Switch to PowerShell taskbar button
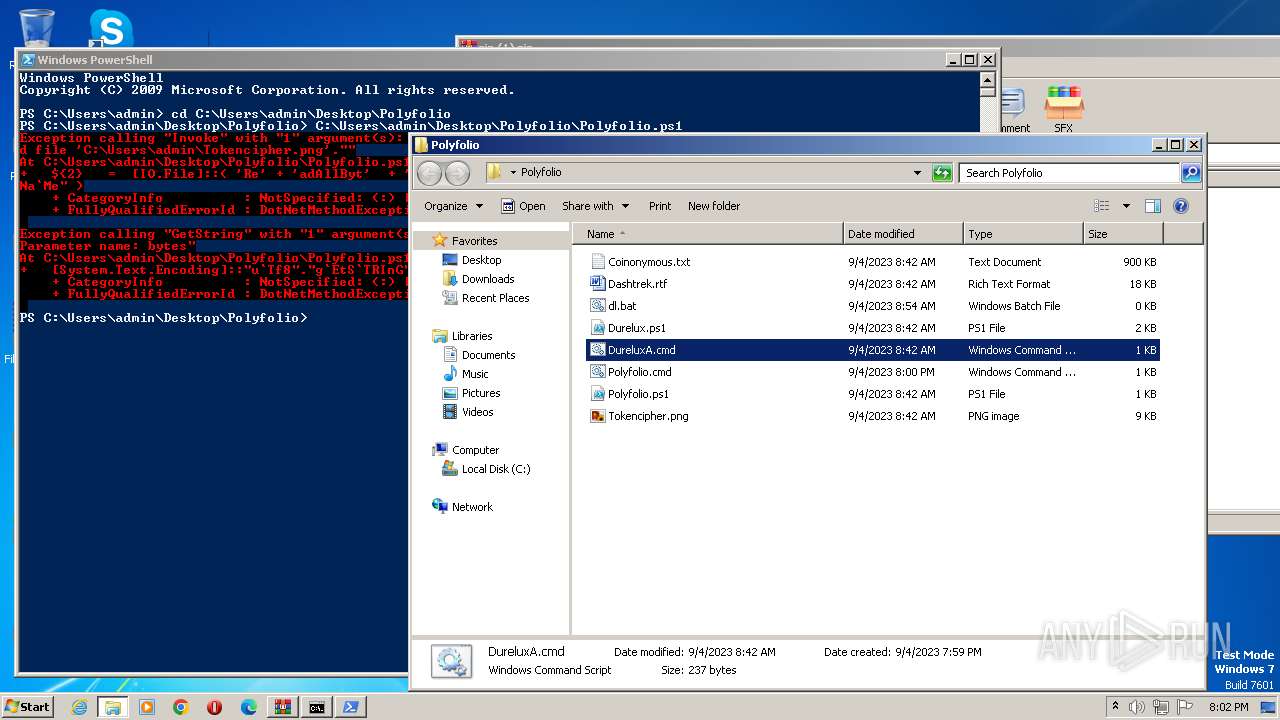 click(x=351, y=707)
